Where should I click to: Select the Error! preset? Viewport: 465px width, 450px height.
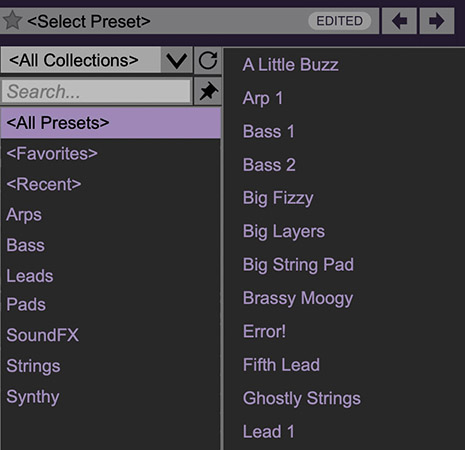coord(264,331)
